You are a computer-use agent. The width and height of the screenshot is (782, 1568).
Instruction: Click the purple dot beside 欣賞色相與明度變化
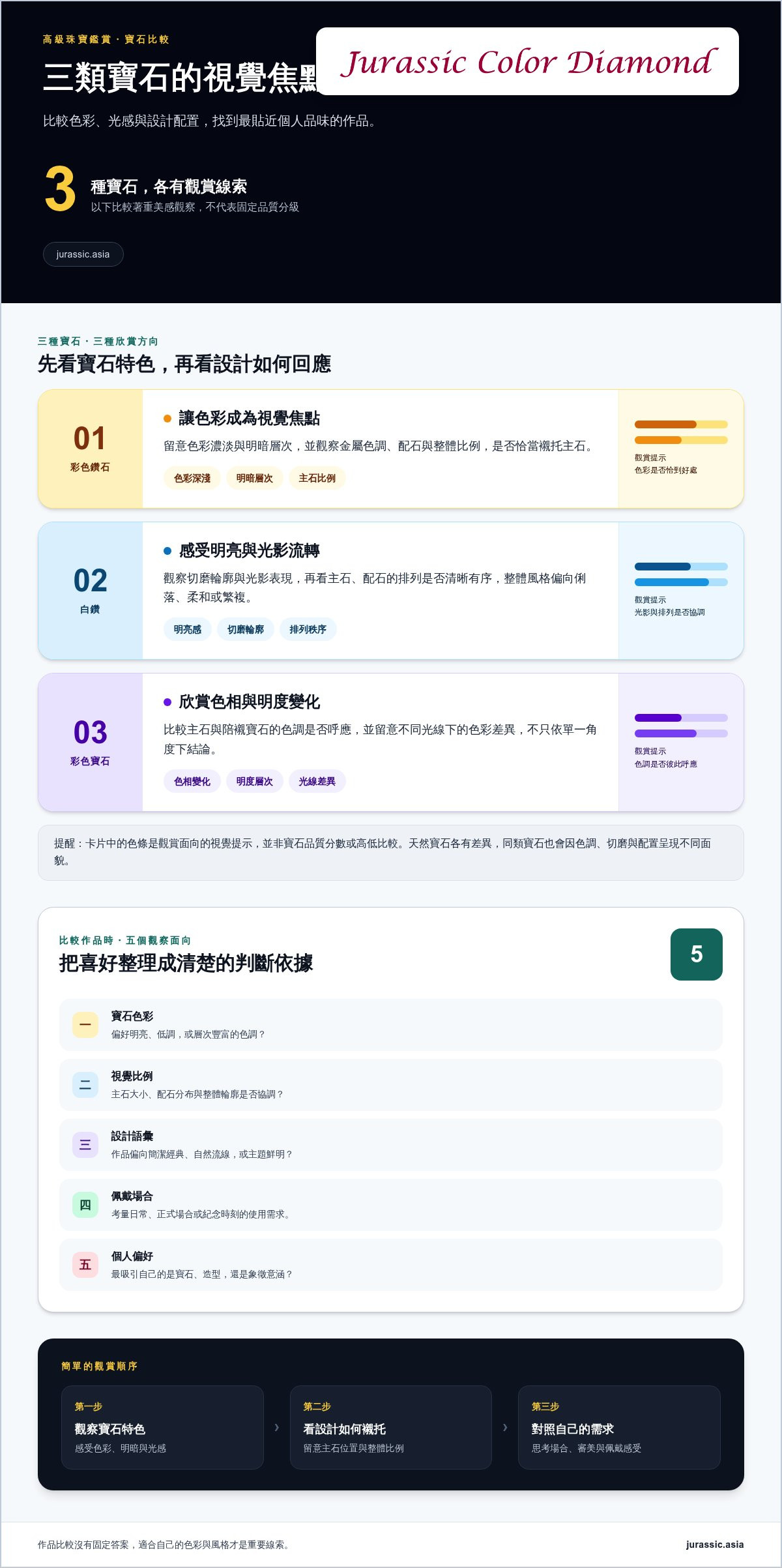click(x=167, y=702)
